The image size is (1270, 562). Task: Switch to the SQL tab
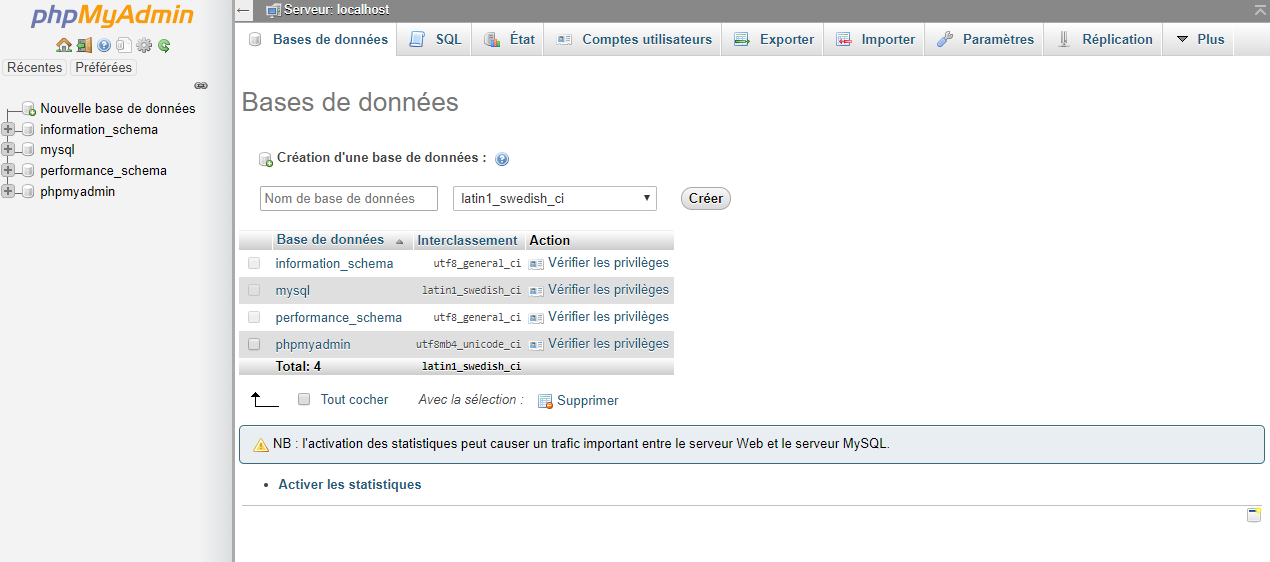pos(436,40)
